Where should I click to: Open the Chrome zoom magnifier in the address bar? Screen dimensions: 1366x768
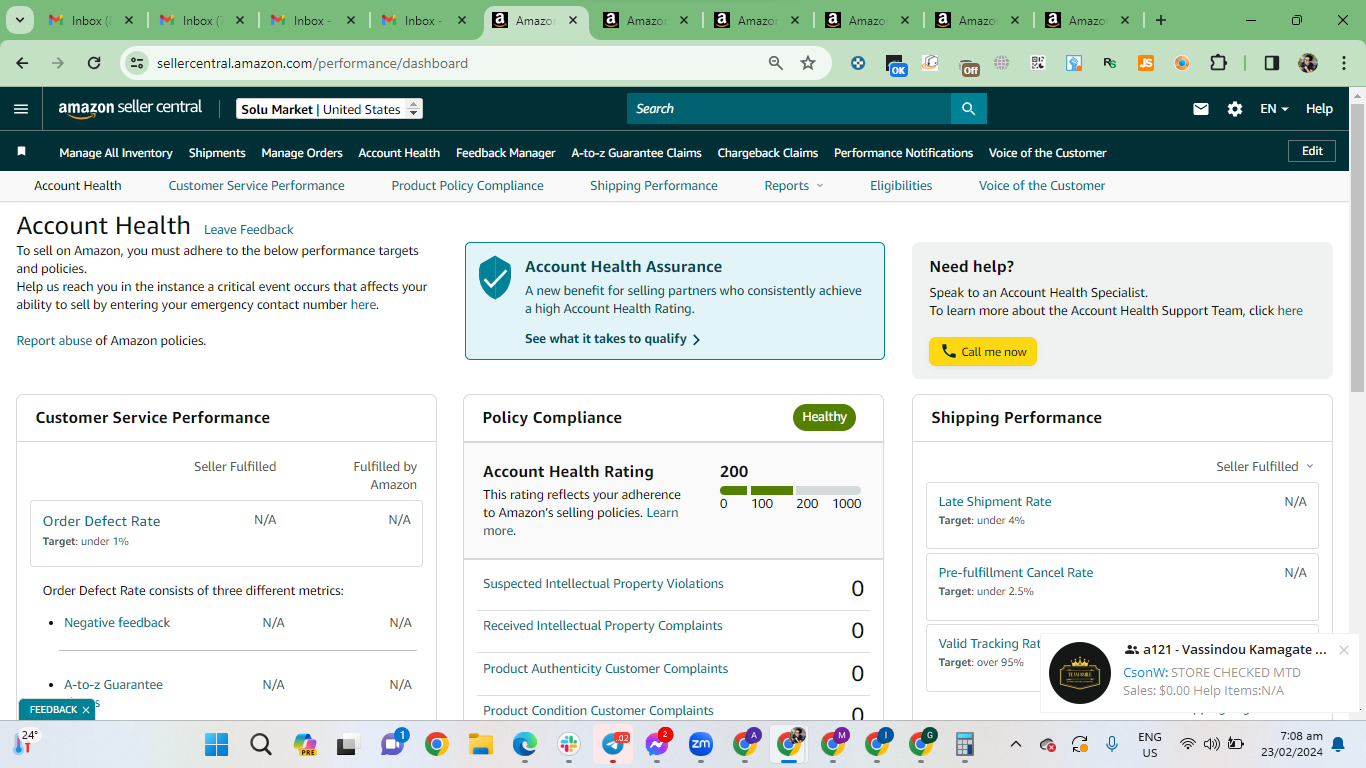[775, 63]
